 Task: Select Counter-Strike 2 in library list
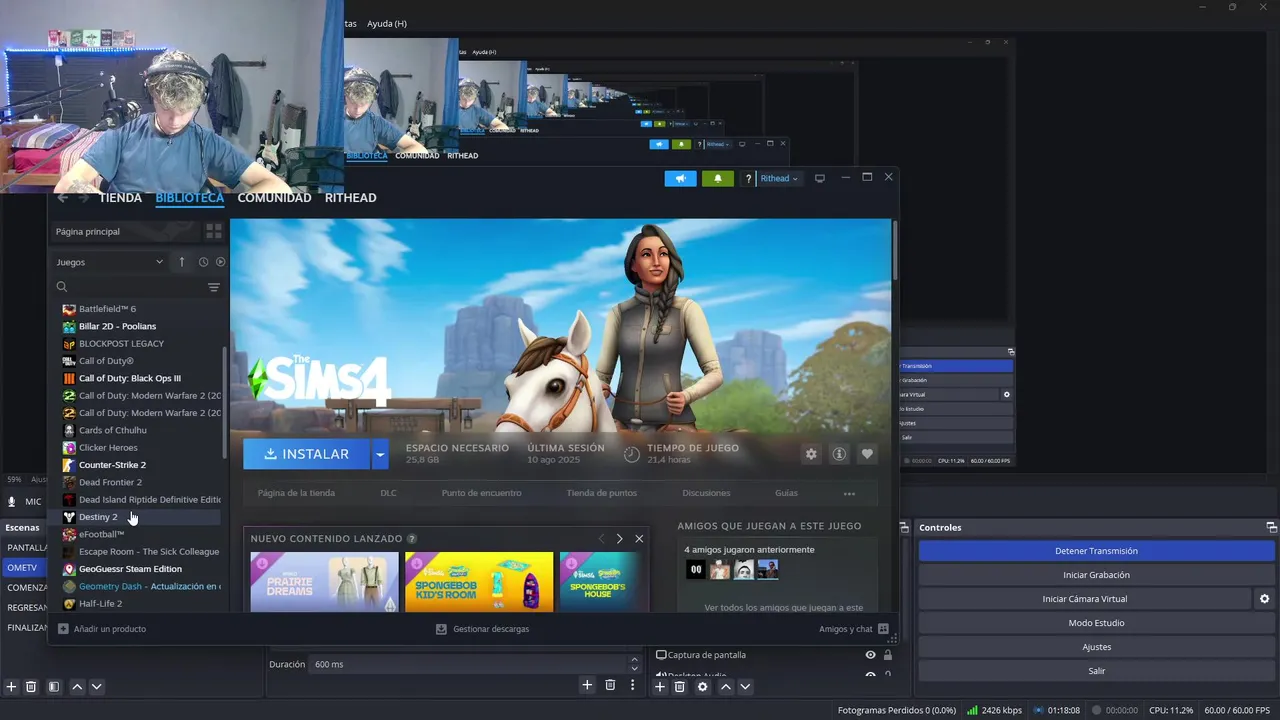point(112,465)
